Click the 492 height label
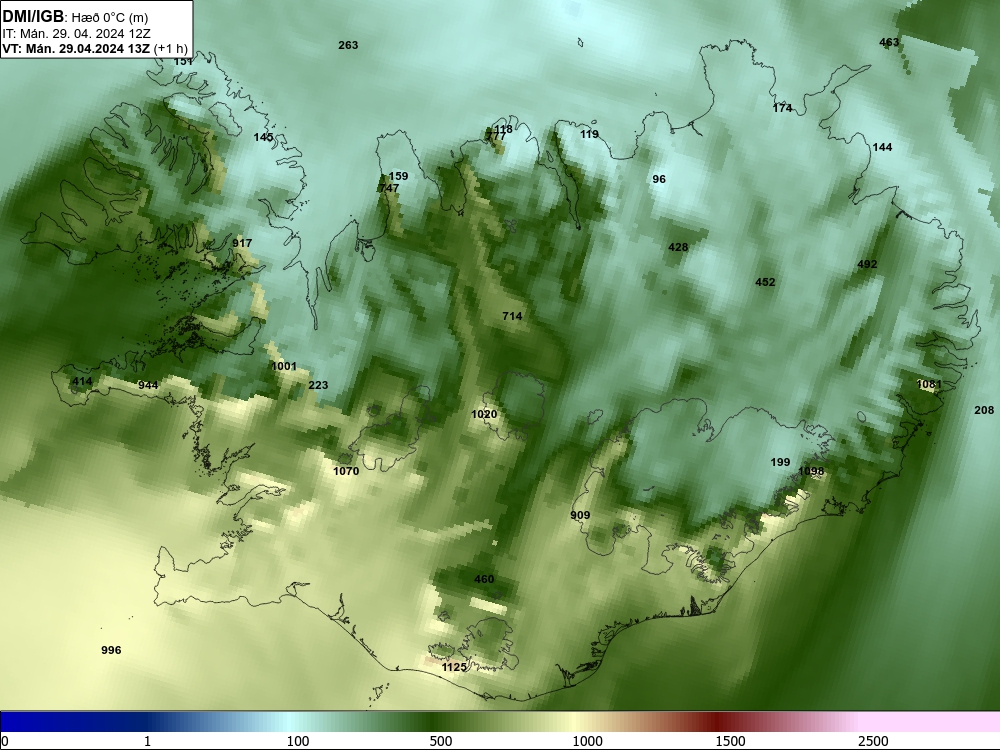The image size is (1000, 750). click(x=867, y=264)
